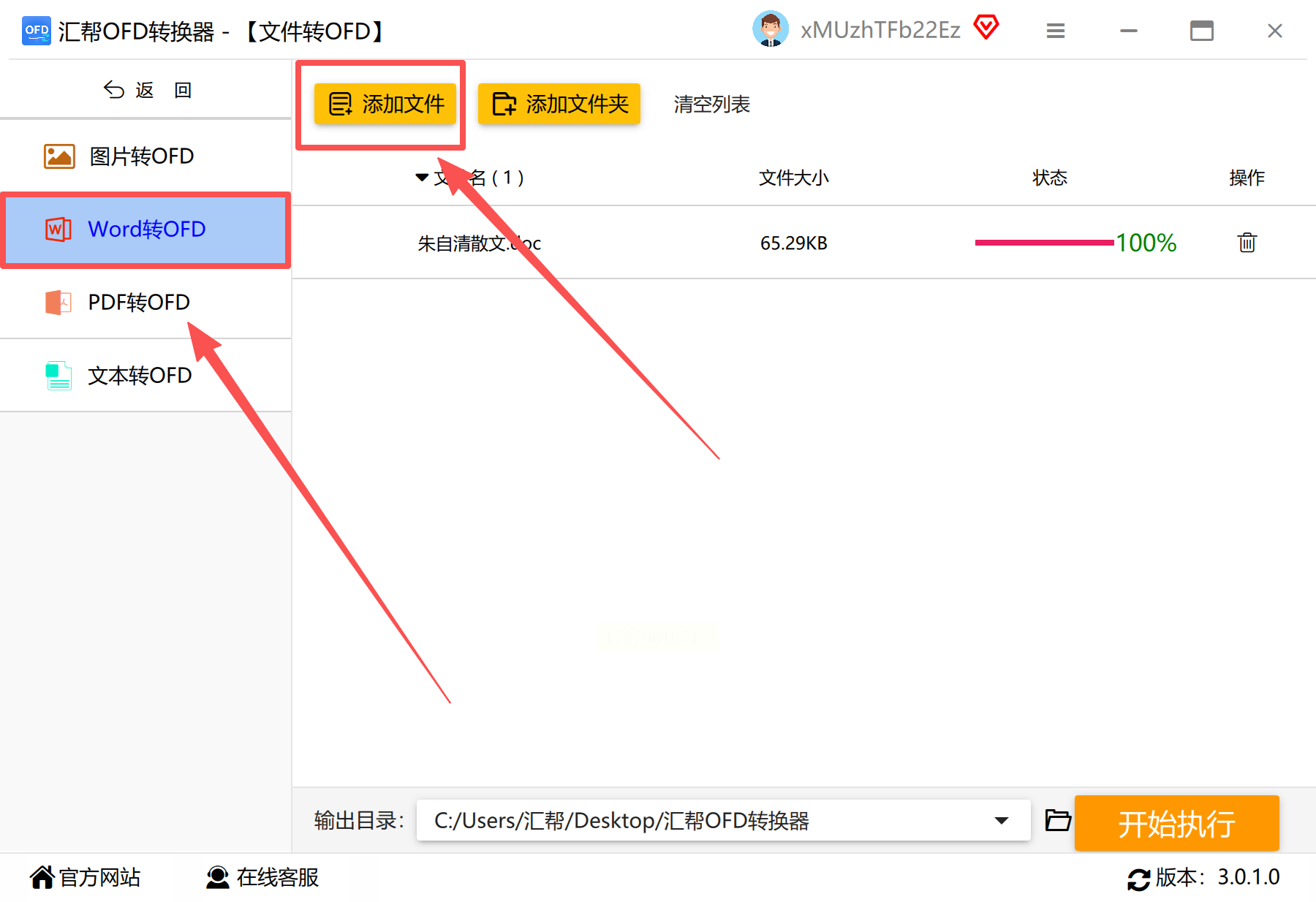This screenshot has height=902, width=1316.
Task: Select Word转OFD in sidebar
Action: [x=146, y=230]
